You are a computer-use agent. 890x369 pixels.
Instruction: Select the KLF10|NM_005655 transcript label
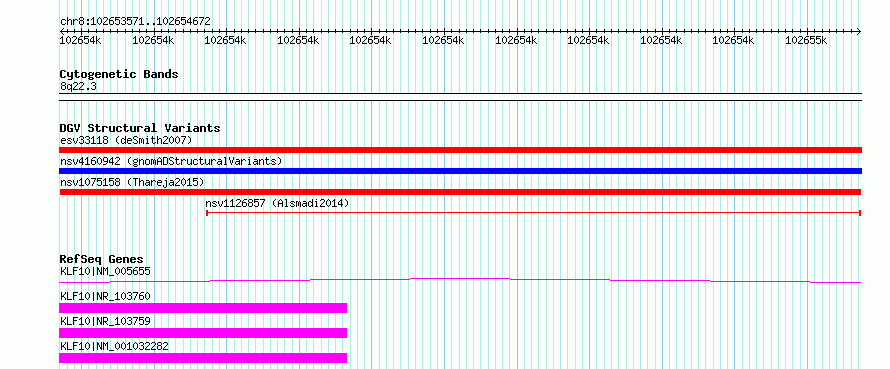[x=105, y=271]
